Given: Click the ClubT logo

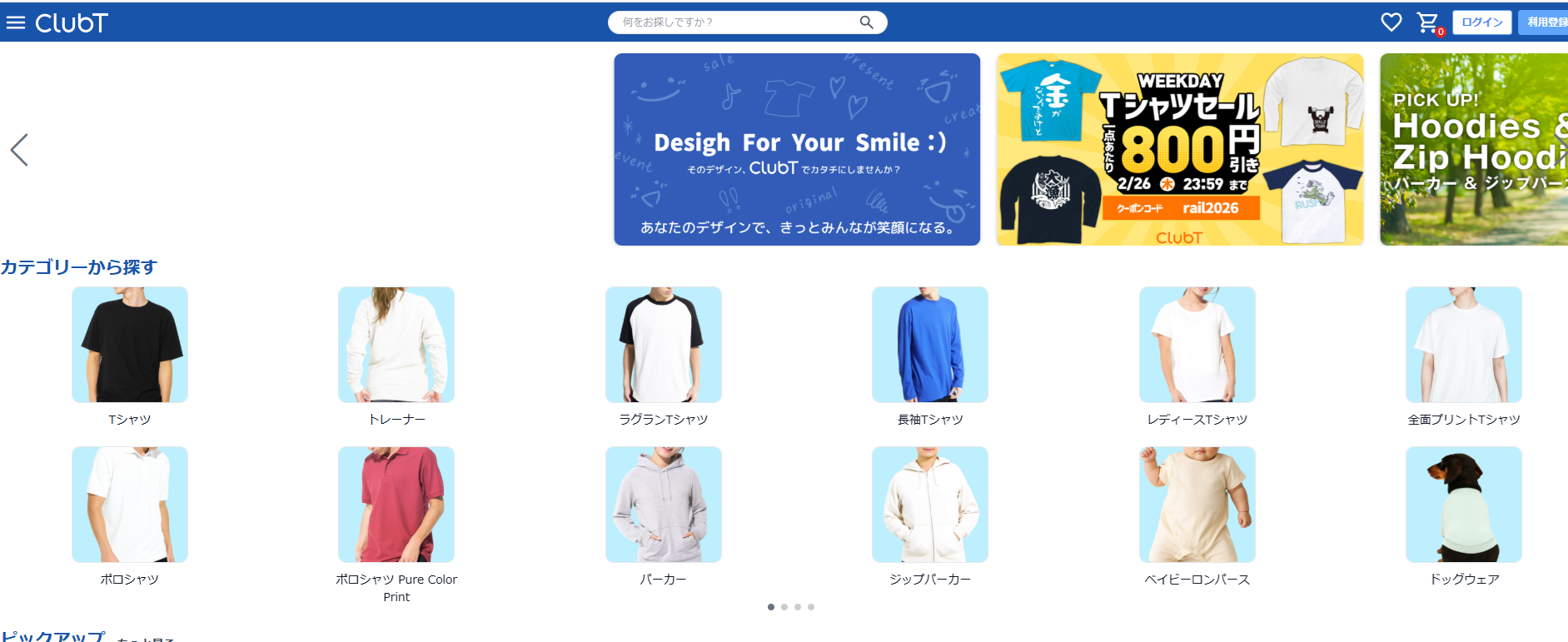Looking at the screenshot, I should coord(72,22).
